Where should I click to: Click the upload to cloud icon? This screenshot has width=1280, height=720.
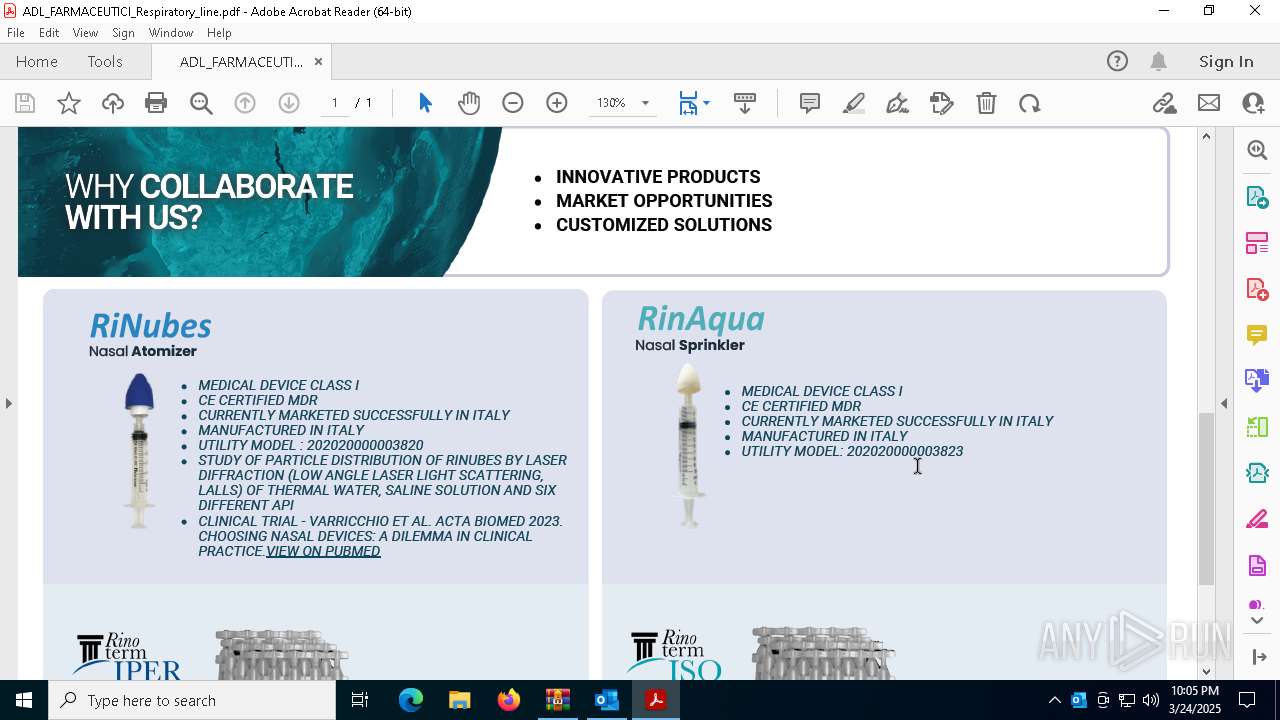tap(113, 103)
